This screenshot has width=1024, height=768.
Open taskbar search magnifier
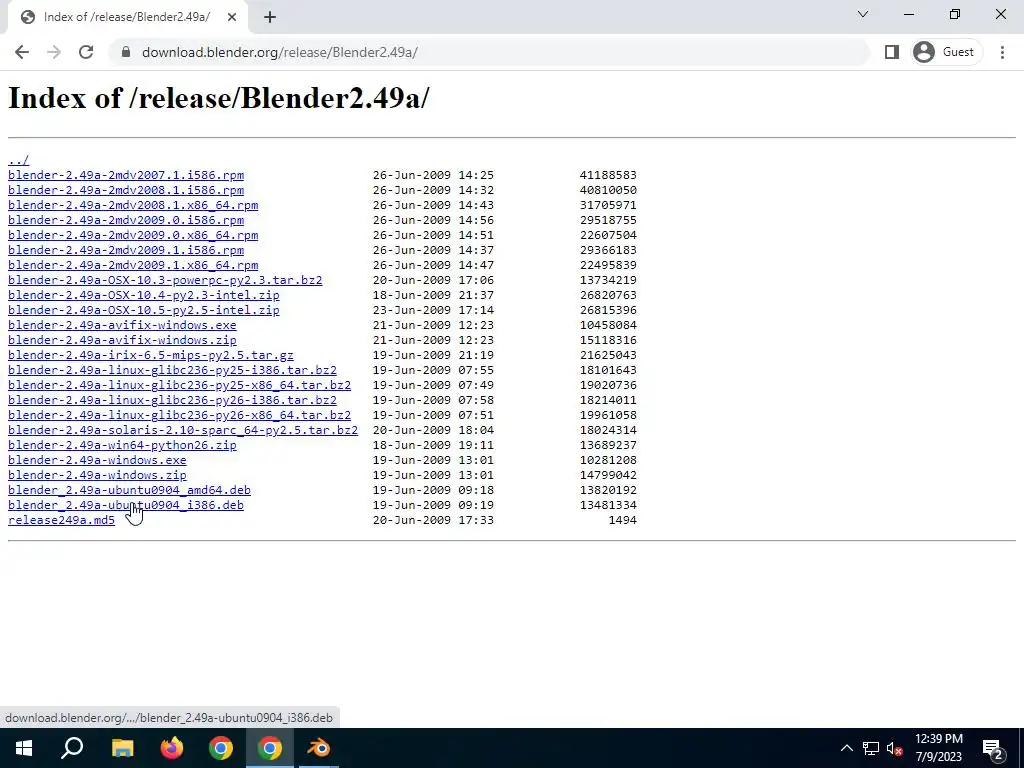pyautogui.click(x=72, y=748)
